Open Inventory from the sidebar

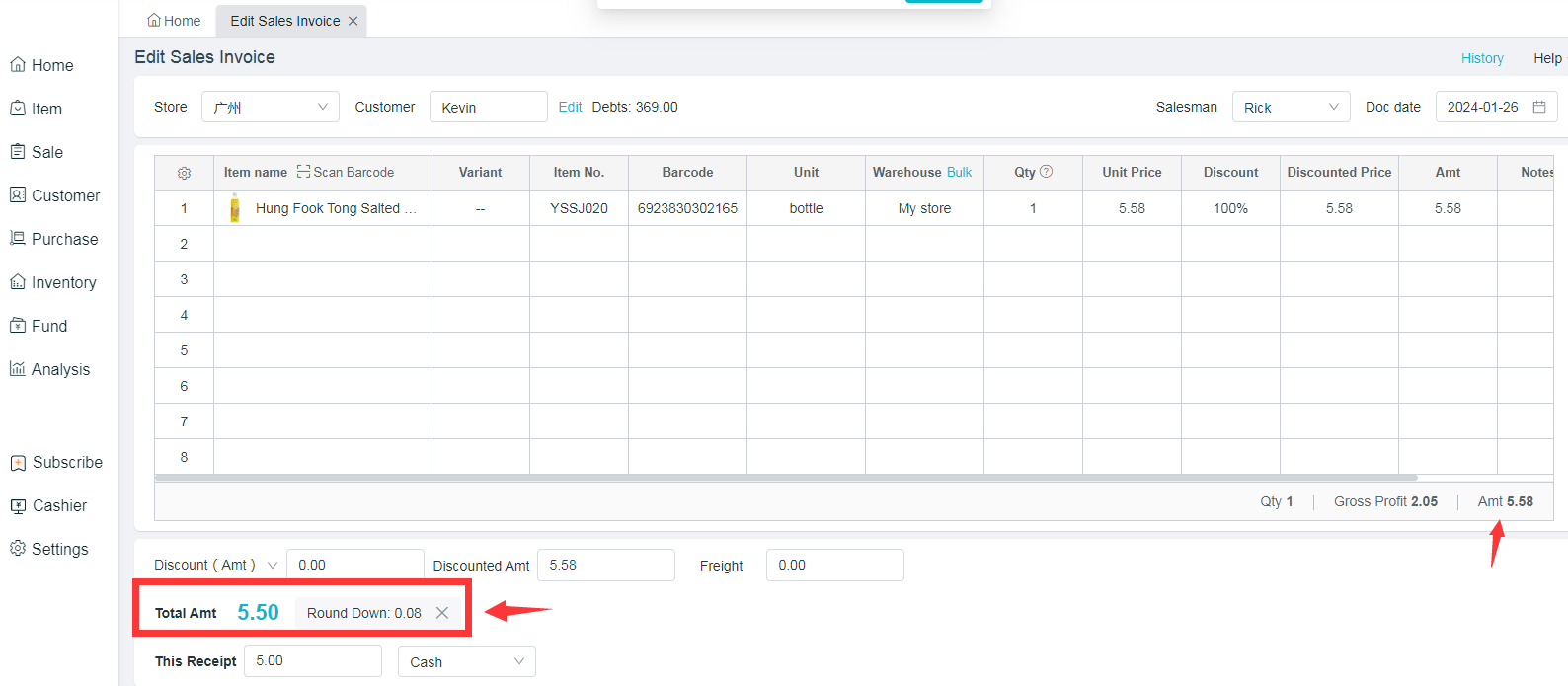point(63,282)
